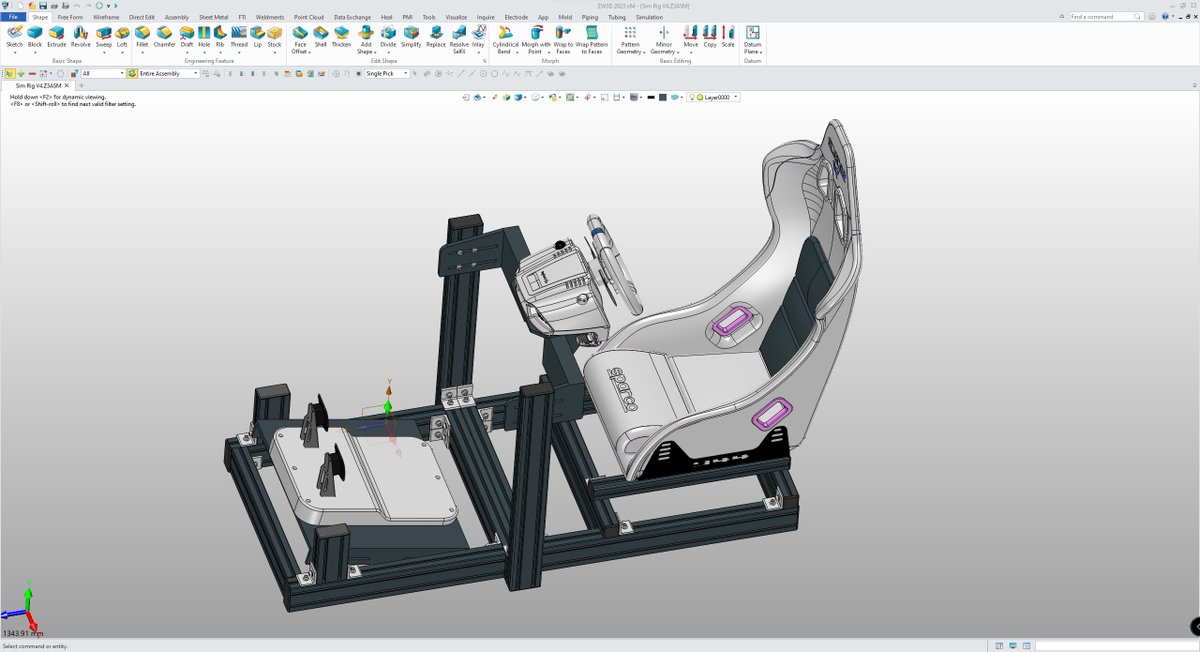The height and width of the screenshot is (652, 1200).
Task: Open the Simulation ribbon tab
Action: tap(649, 17)
